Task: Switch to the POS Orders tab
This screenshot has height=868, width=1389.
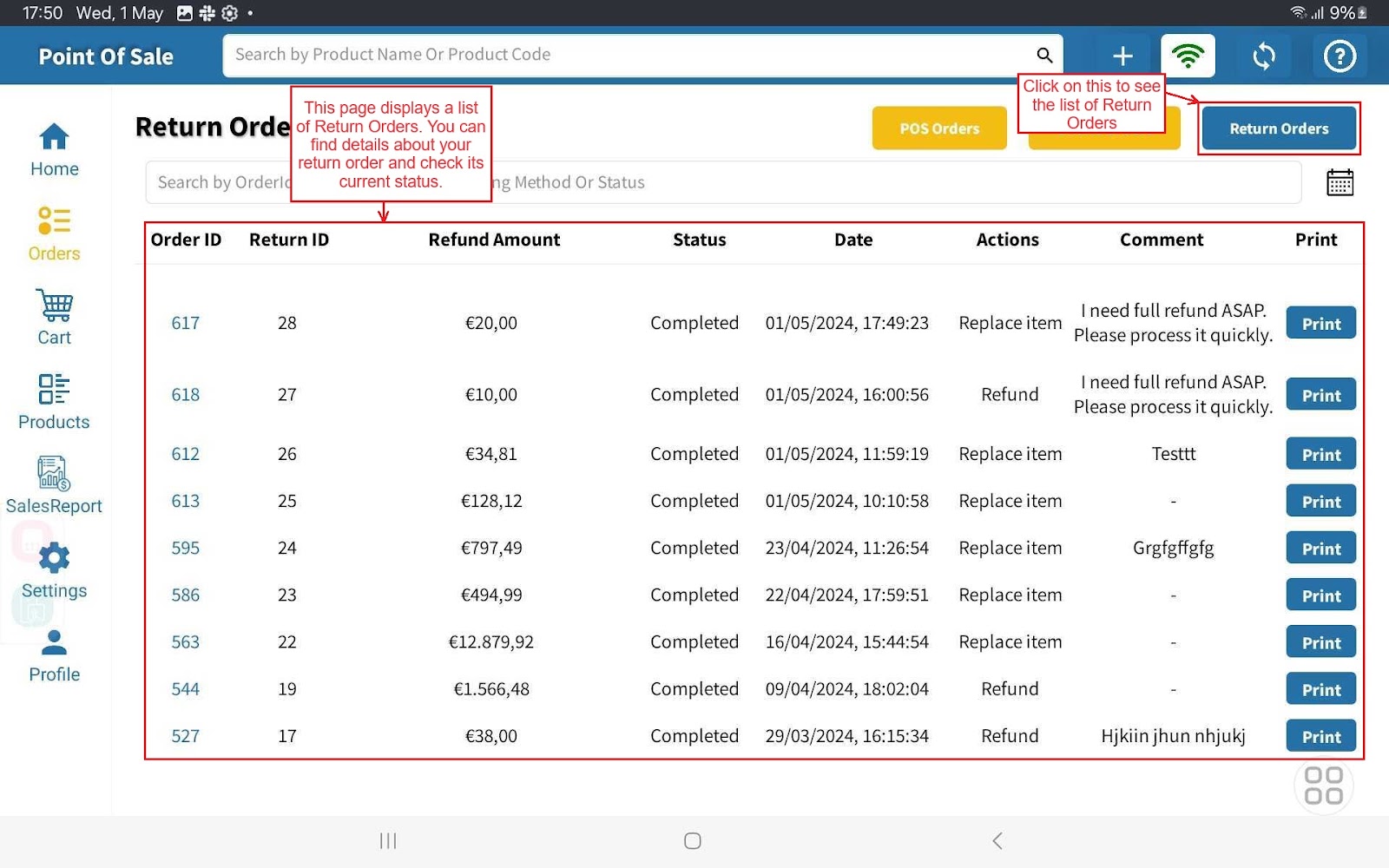Action: pyautogui.click(x=939, y=128)
